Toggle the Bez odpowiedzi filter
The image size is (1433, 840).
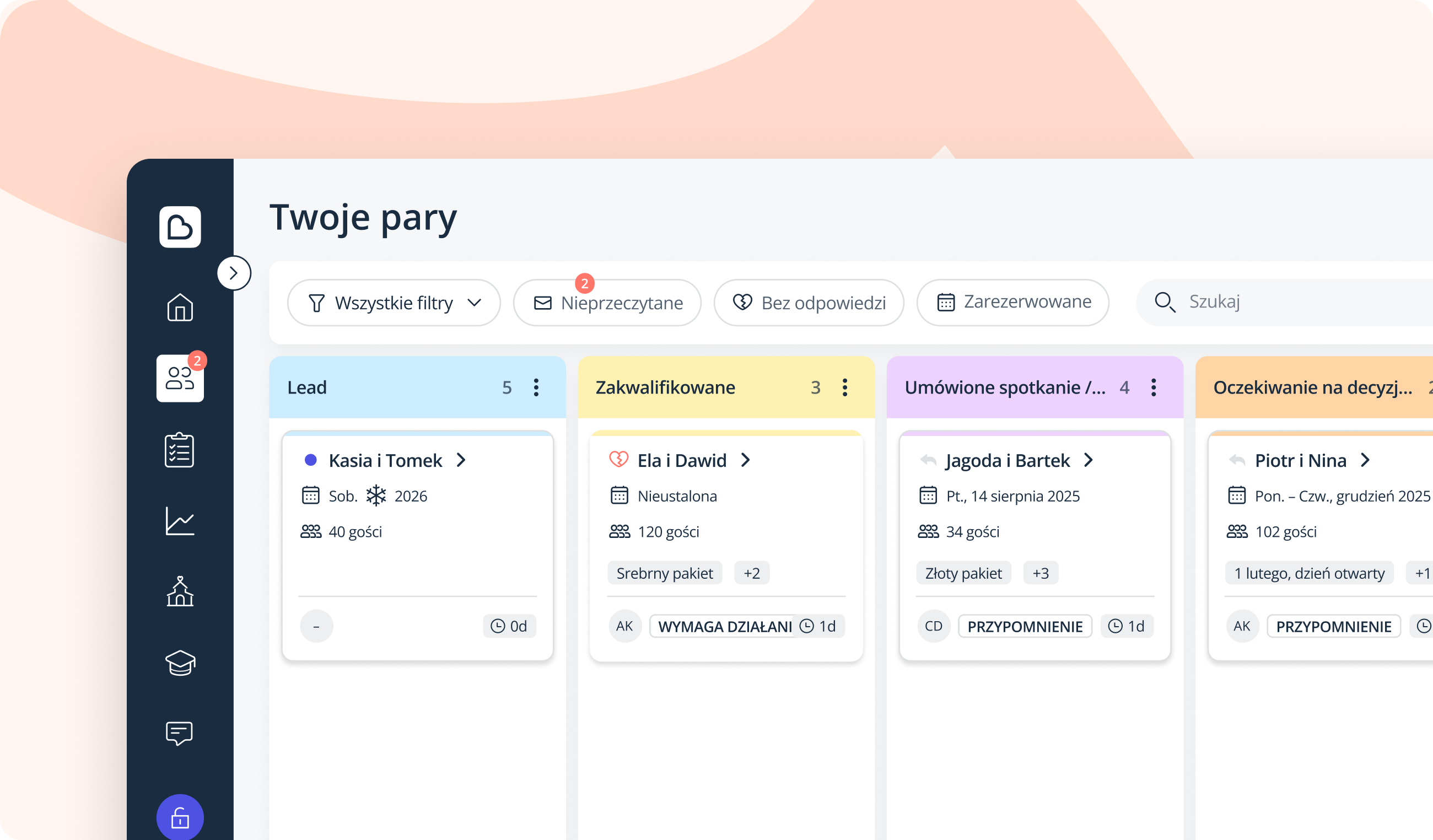pos(808,303)
